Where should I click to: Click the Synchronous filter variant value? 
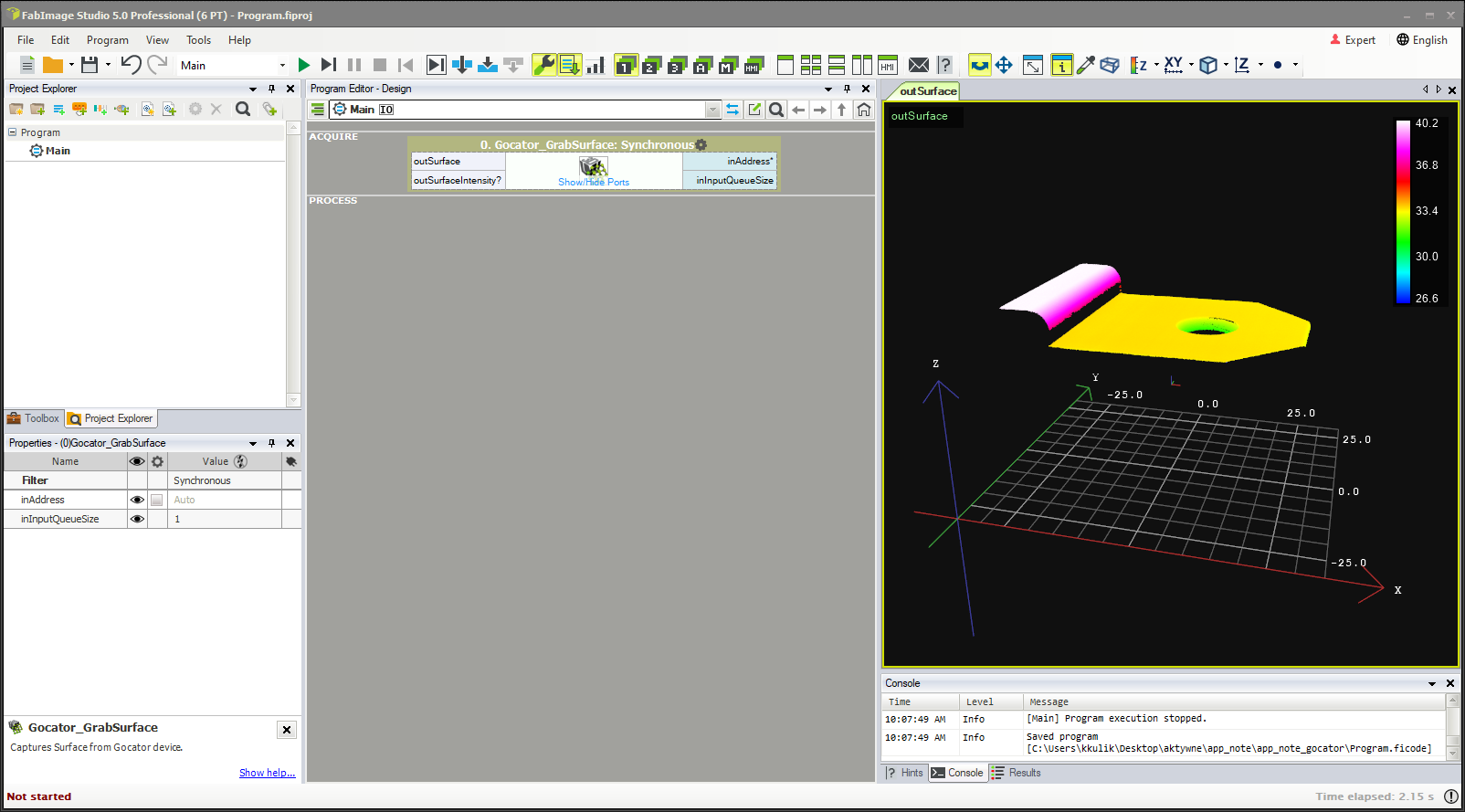pyautogui.click(x=225, y=480)
